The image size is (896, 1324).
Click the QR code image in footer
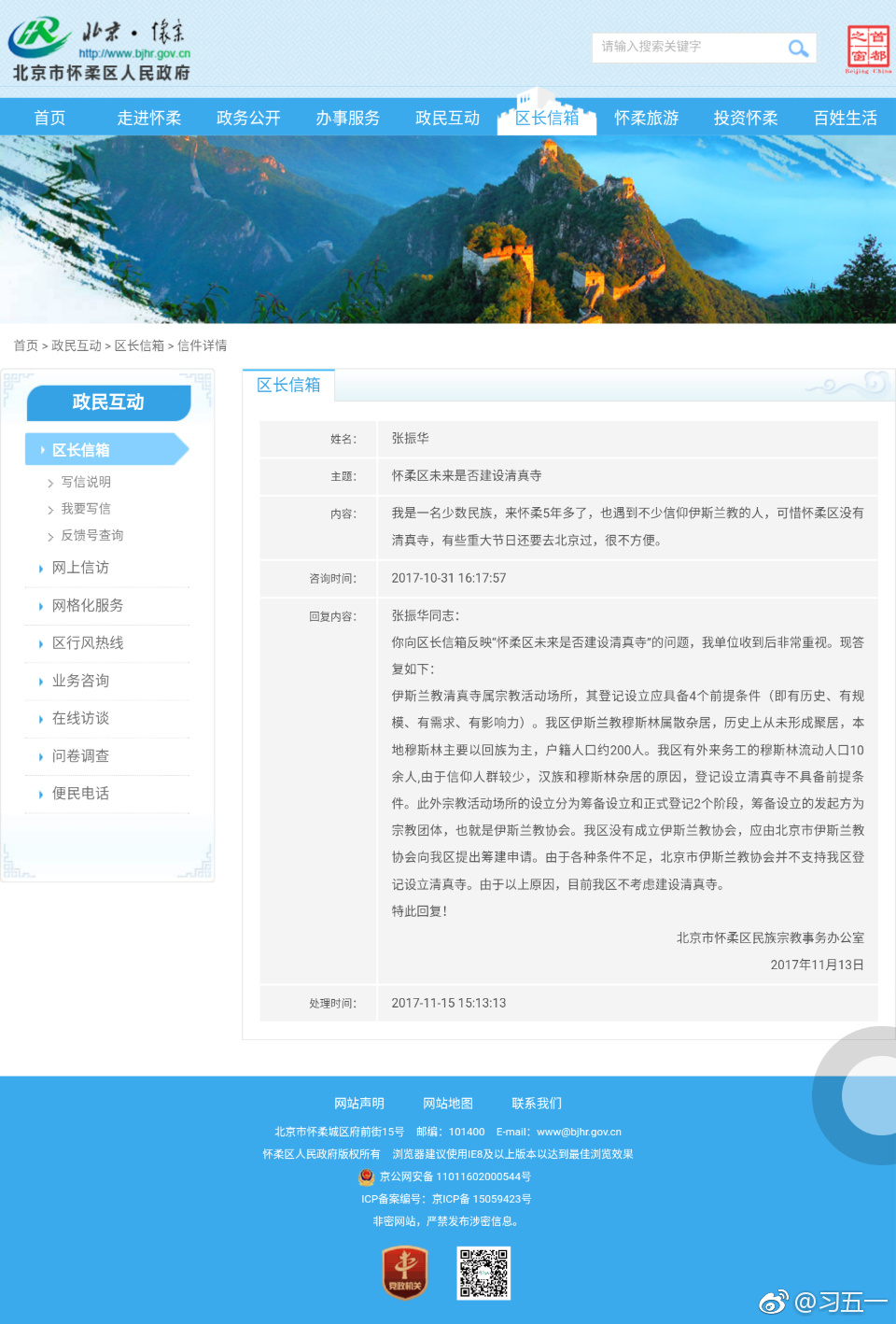pos(483,1273)
